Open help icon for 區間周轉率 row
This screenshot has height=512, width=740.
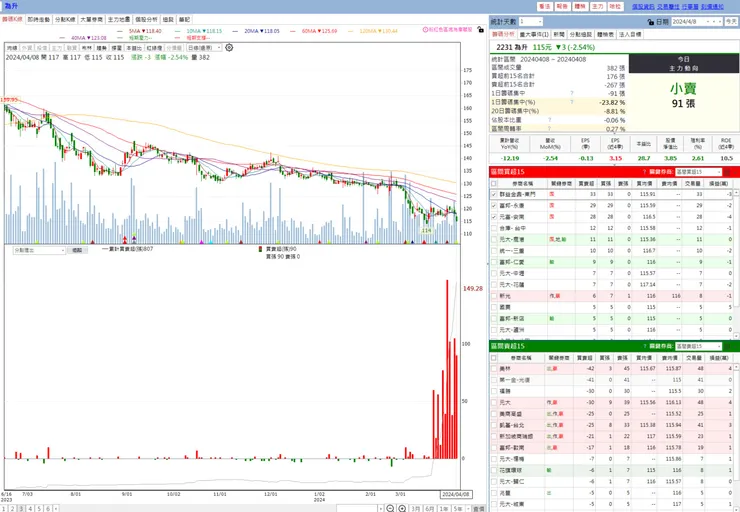[x=549, y=128]
